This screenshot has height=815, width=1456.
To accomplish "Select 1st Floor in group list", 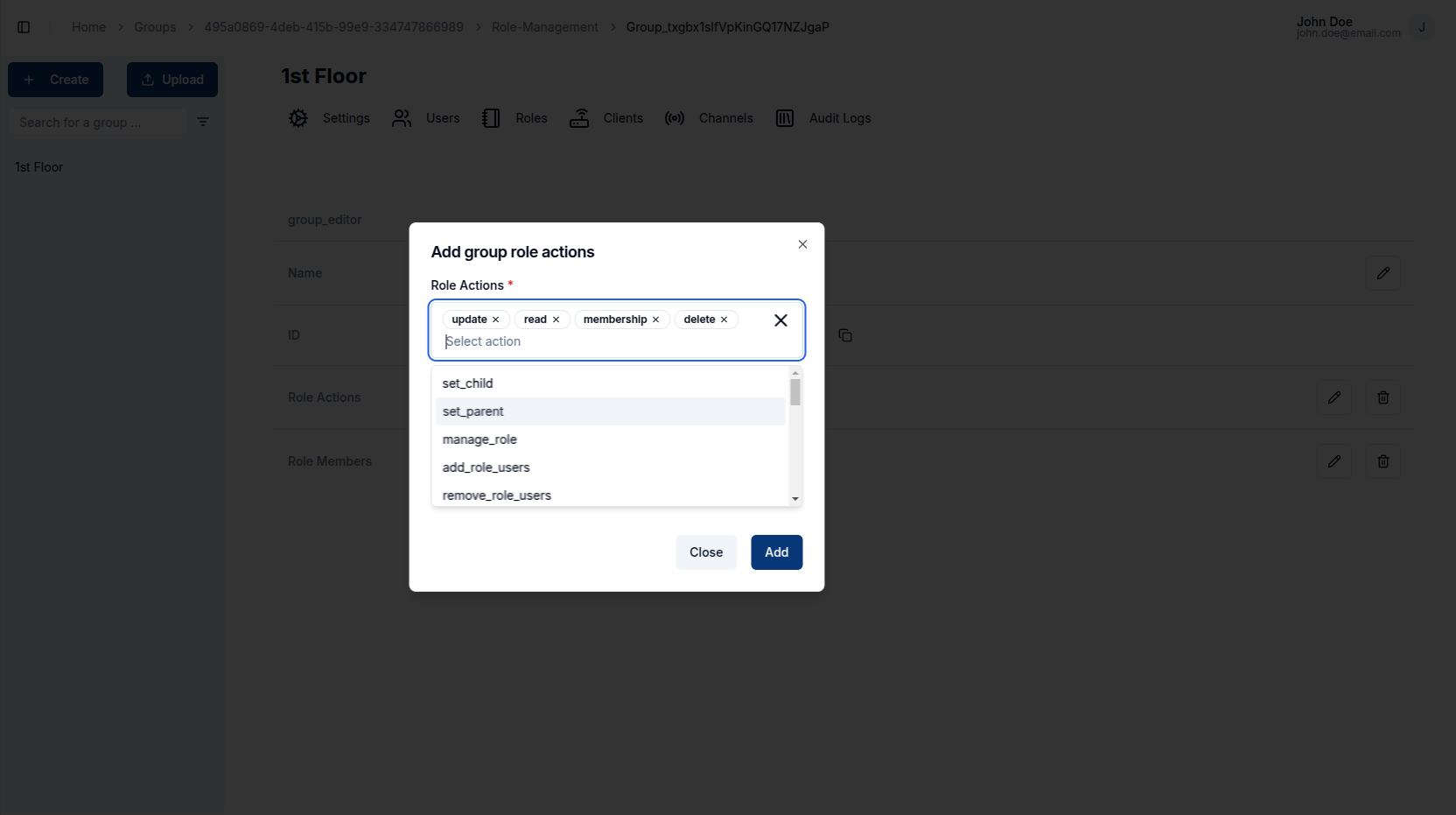I will point(39,167).
